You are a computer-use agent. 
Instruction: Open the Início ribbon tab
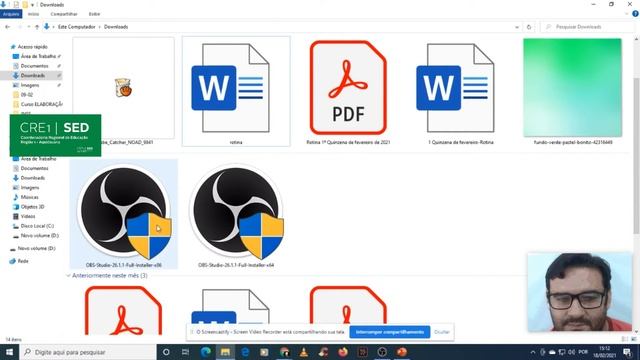pyautogui.click(x=33, y=14)
